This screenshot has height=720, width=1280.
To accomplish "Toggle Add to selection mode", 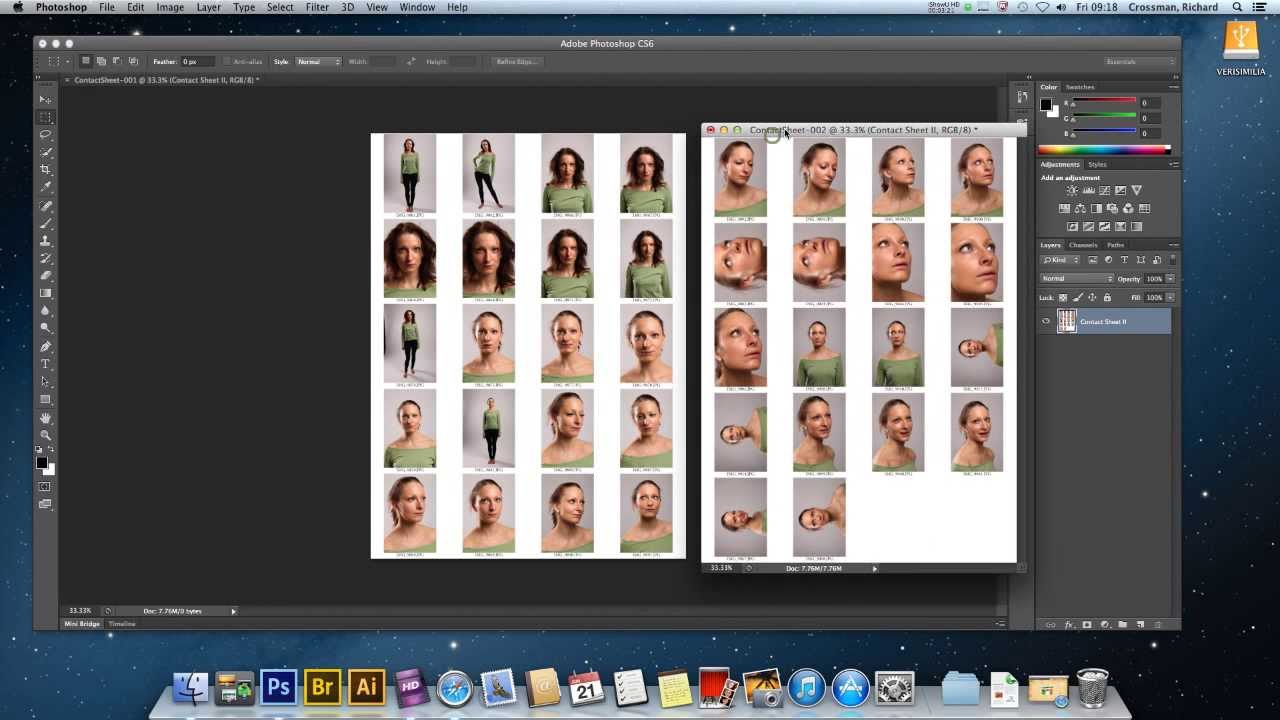I will click(x=101, y=61).
